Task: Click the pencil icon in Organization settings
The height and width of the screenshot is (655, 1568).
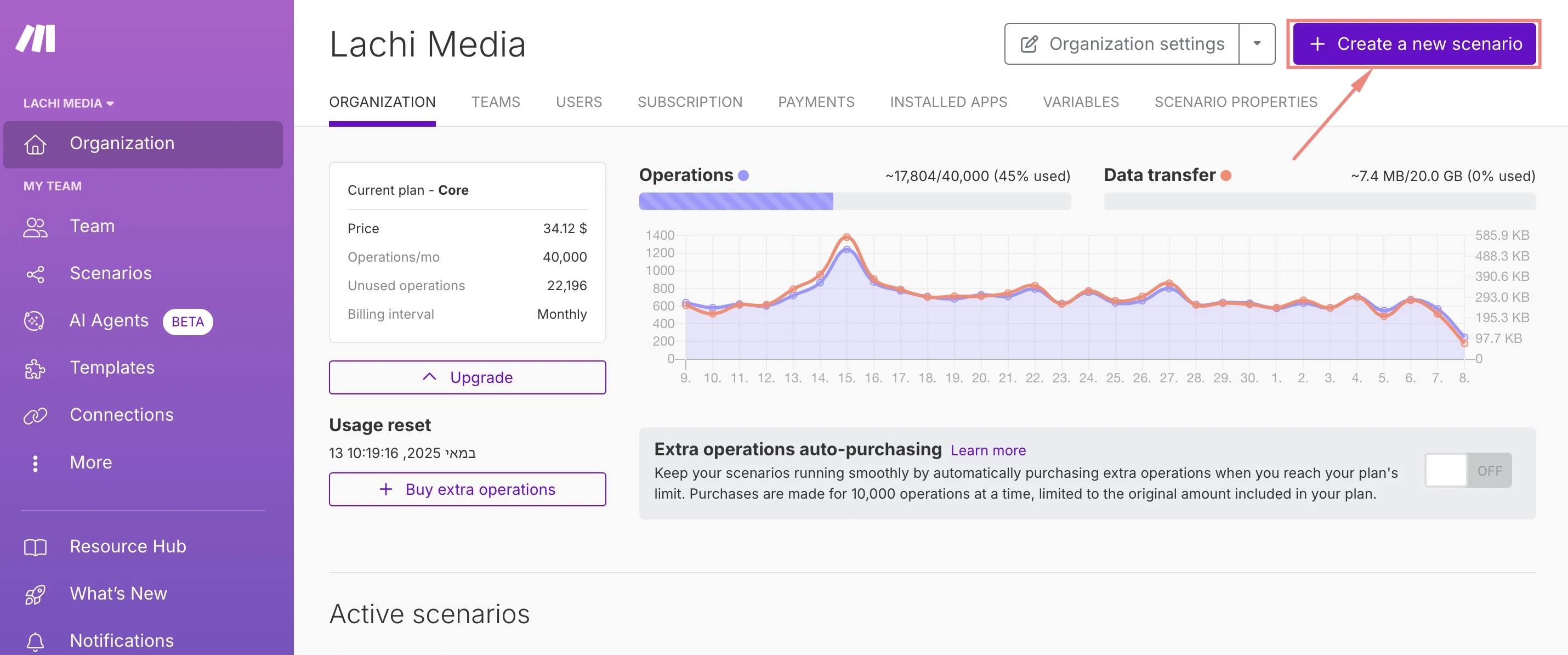Action: coord(1029,44)
